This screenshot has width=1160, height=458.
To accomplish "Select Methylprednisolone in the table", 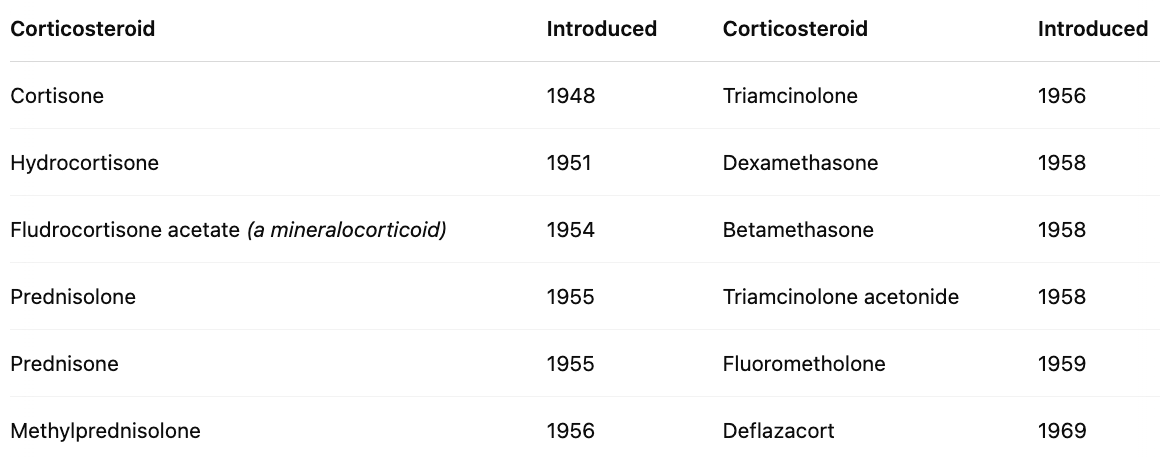I will [105, 431].
